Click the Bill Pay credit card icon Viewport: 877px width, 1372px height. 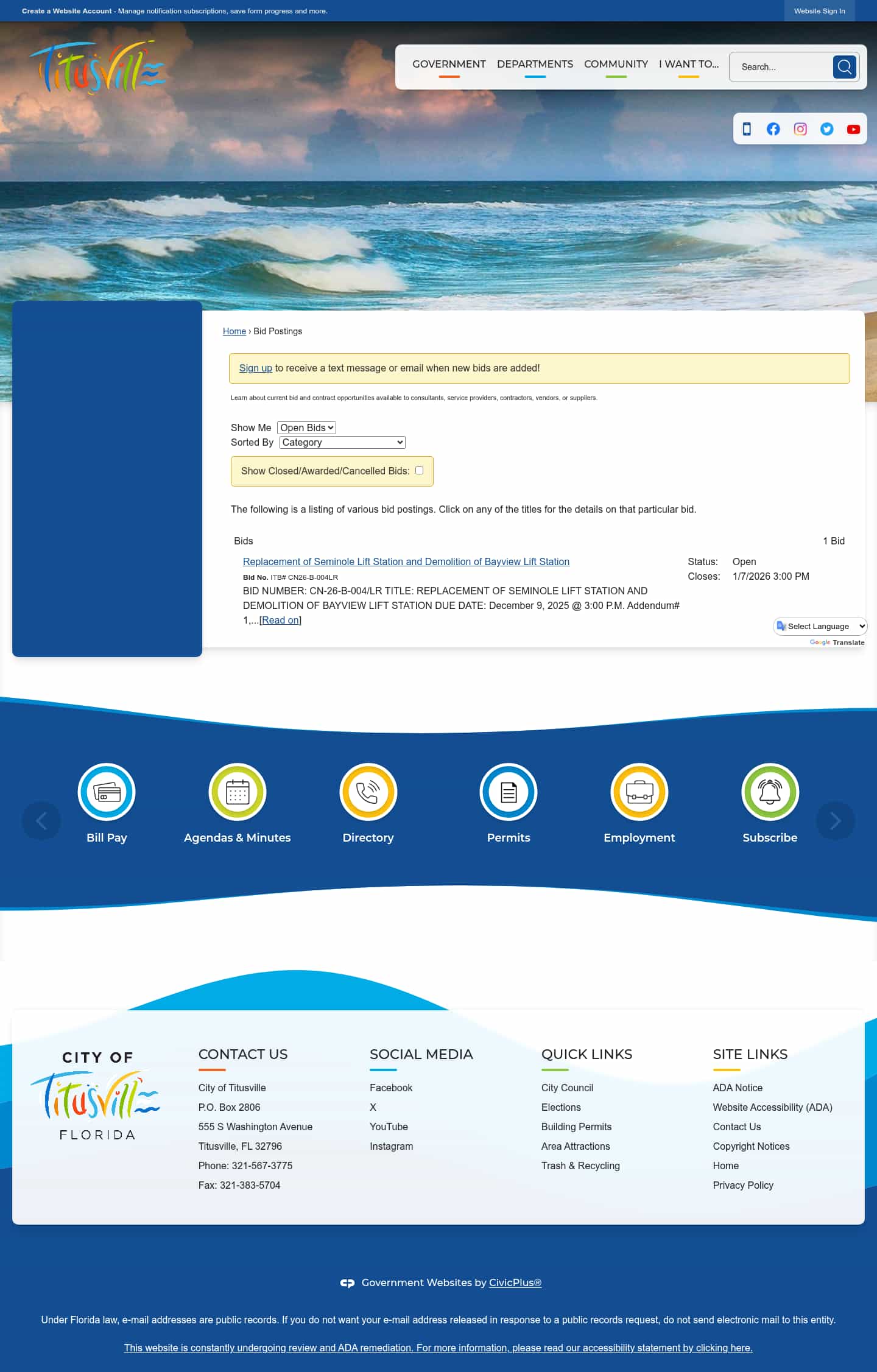point(107,792)
